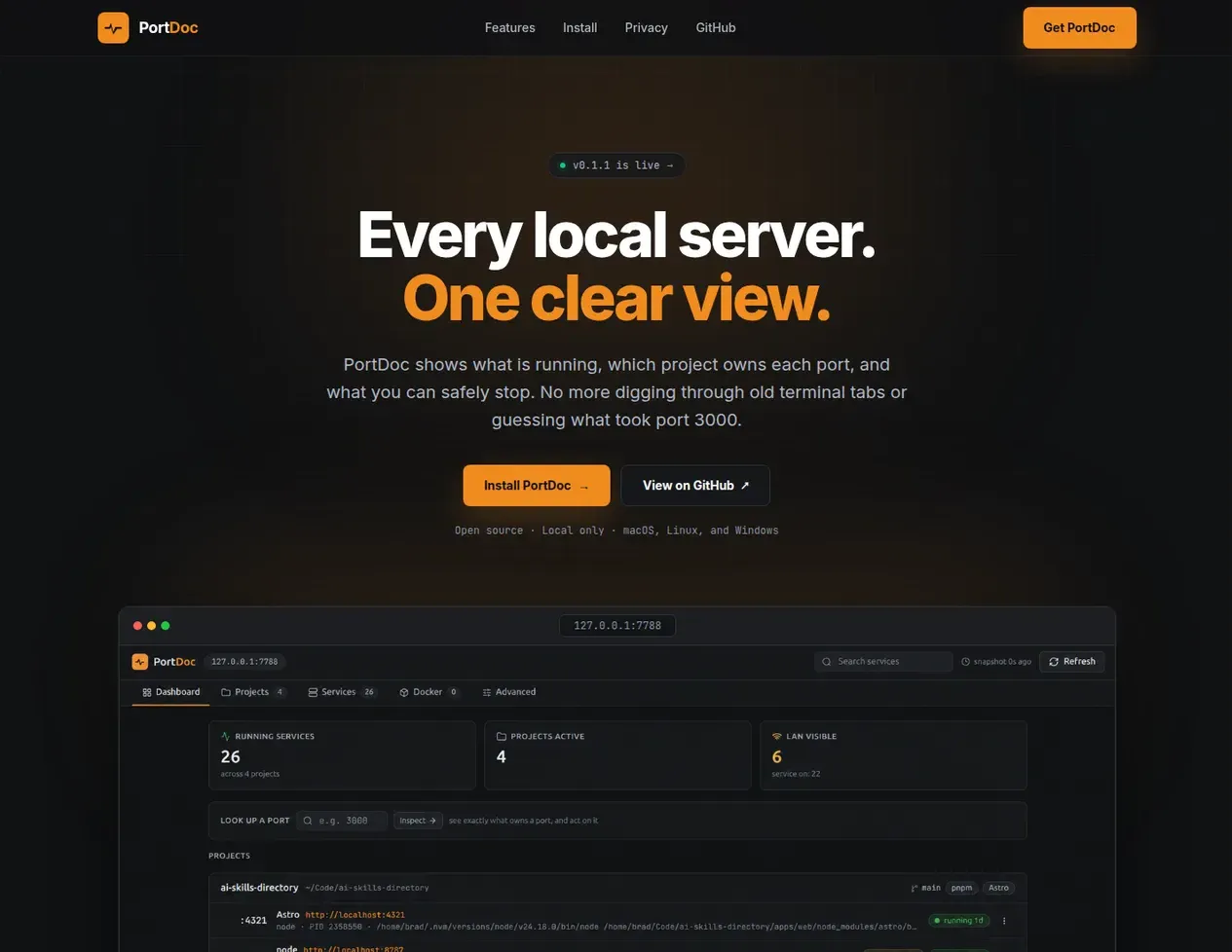
Task: Click the Refresh button
Action: 1071,662
